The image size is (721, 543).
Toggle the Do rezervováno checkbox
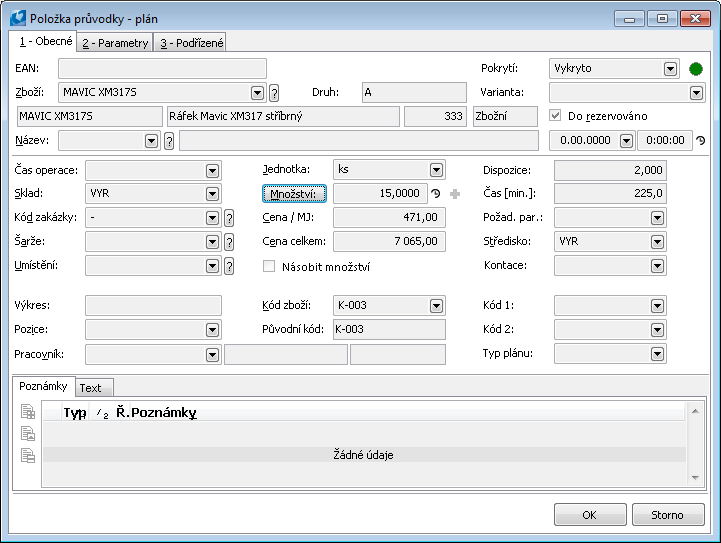556,116
